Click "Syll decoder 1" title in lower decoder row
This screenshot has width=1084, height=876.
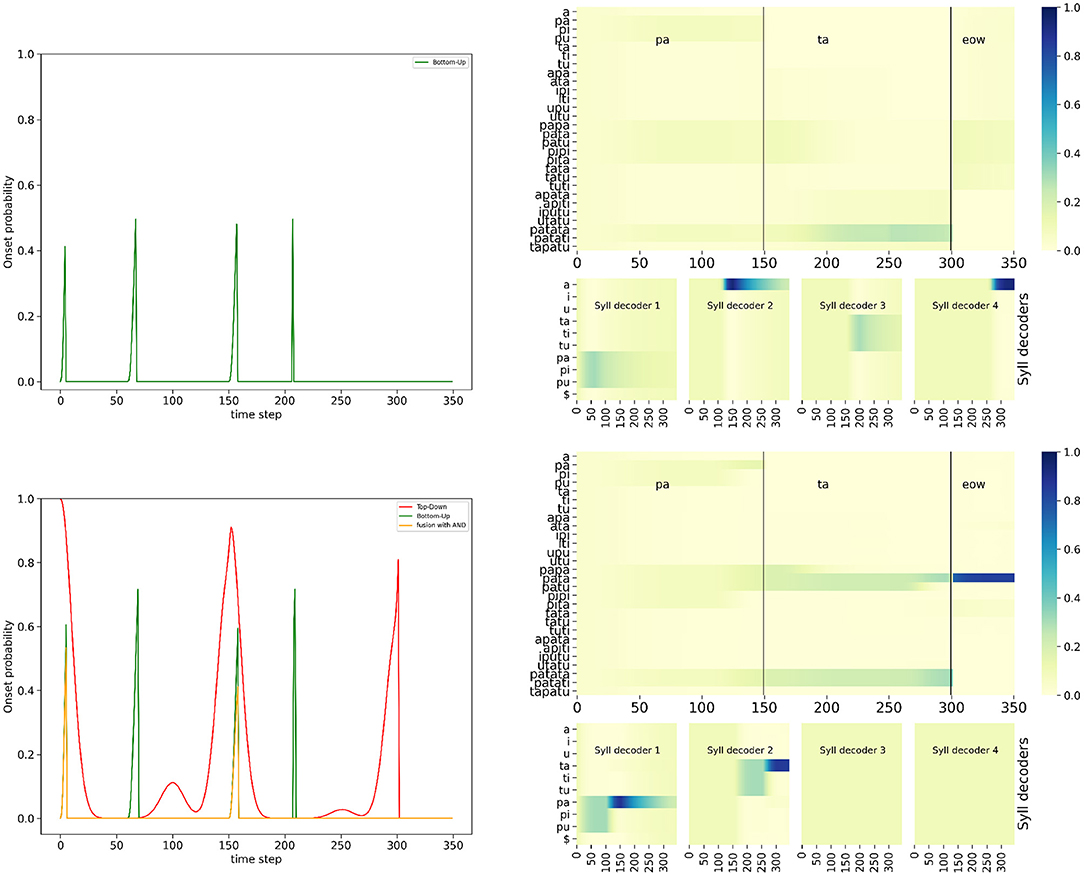(x=627, y=750)
